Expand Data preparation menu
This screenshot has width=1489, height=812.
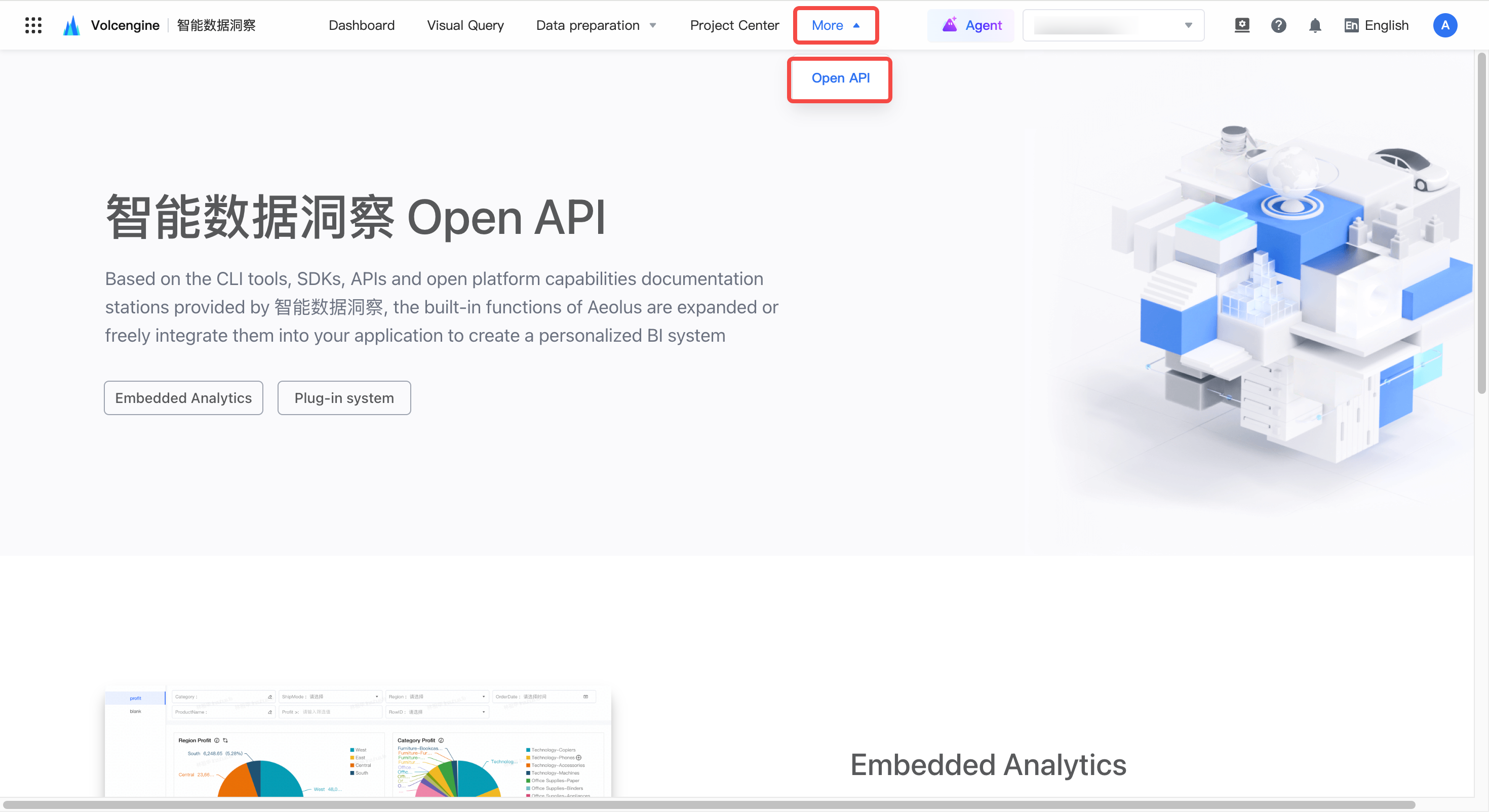tap(596, 25)
